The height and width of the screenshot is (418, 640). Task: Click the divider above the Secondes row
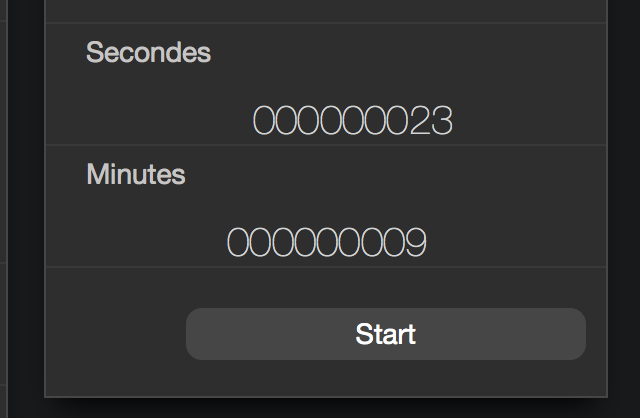tap(326, 23)
